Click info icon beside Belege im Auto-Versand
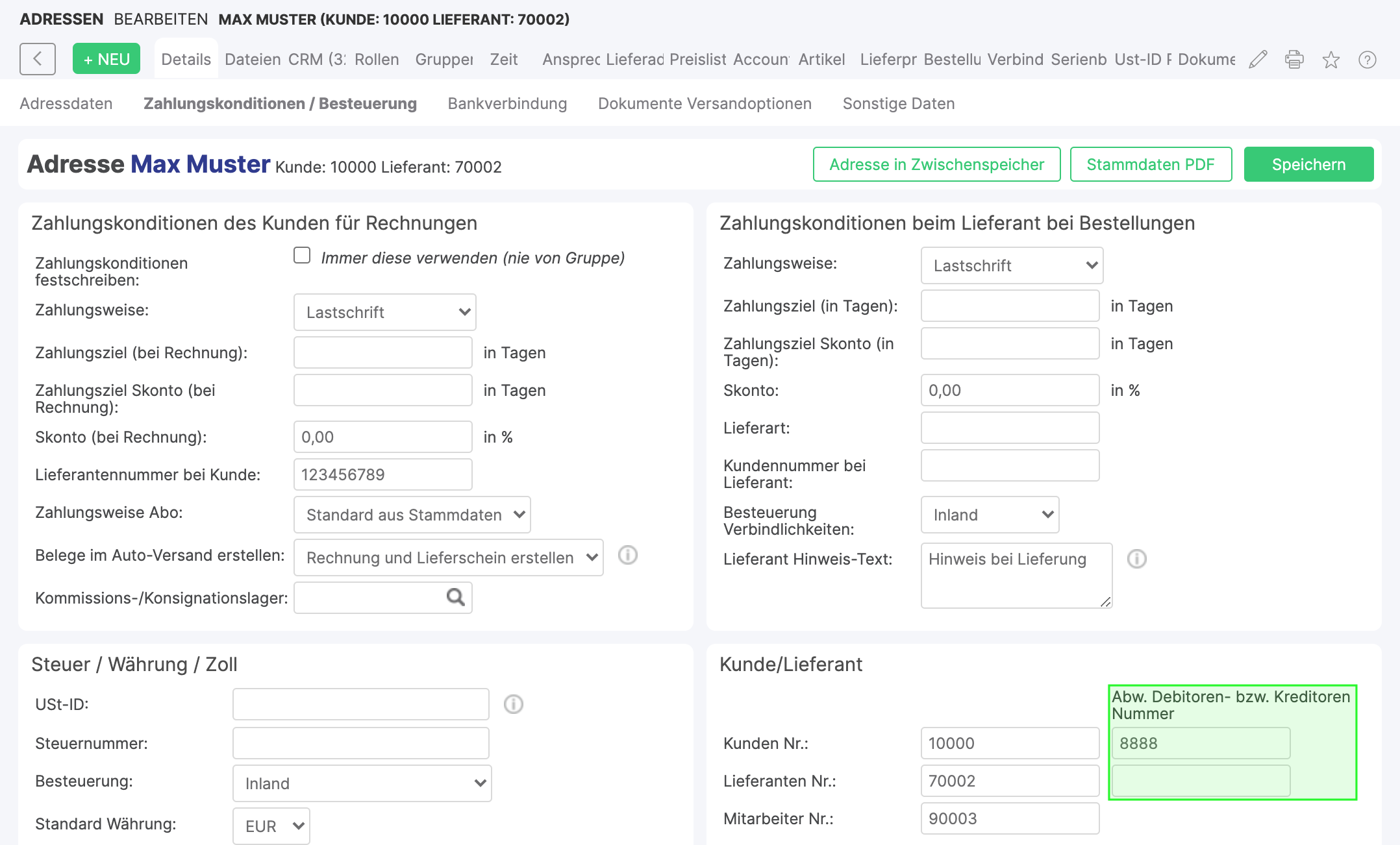This screenshot has height=845, width=1400. tap(627, 556)
